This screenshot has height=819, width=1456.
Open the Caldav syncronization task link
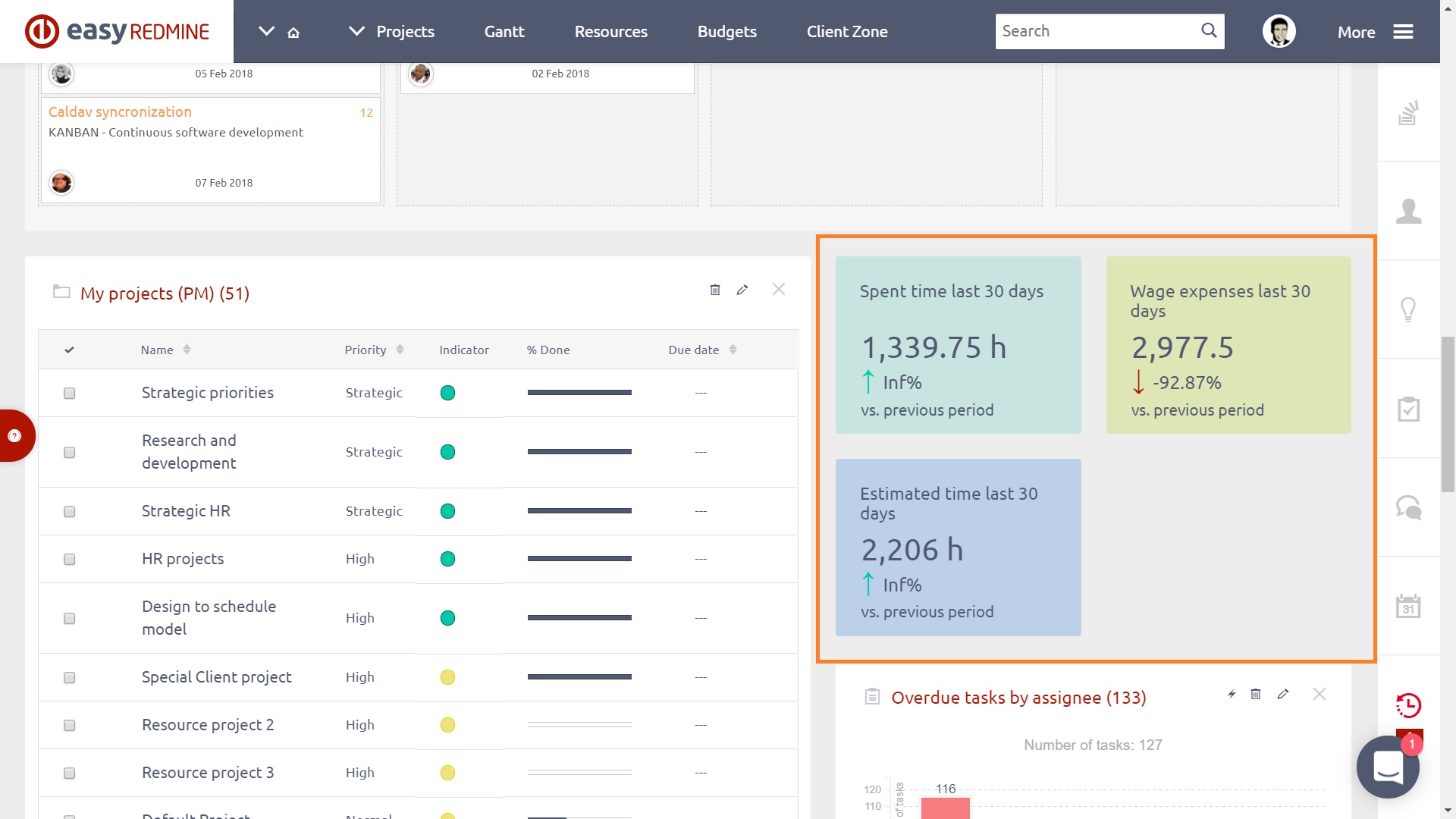click(120, 111)
